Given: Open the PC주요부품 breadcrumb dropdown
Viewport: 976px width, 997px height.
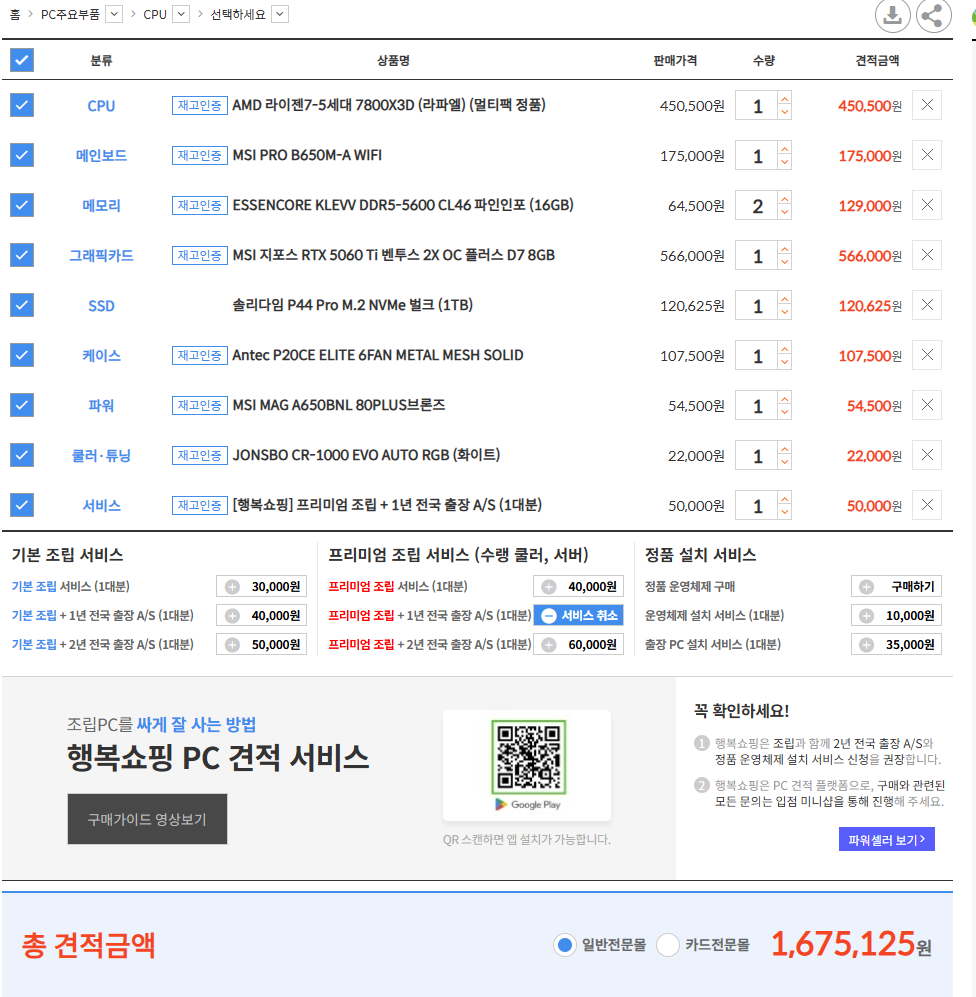Looking at the screenshot, I should pos(114,14).
